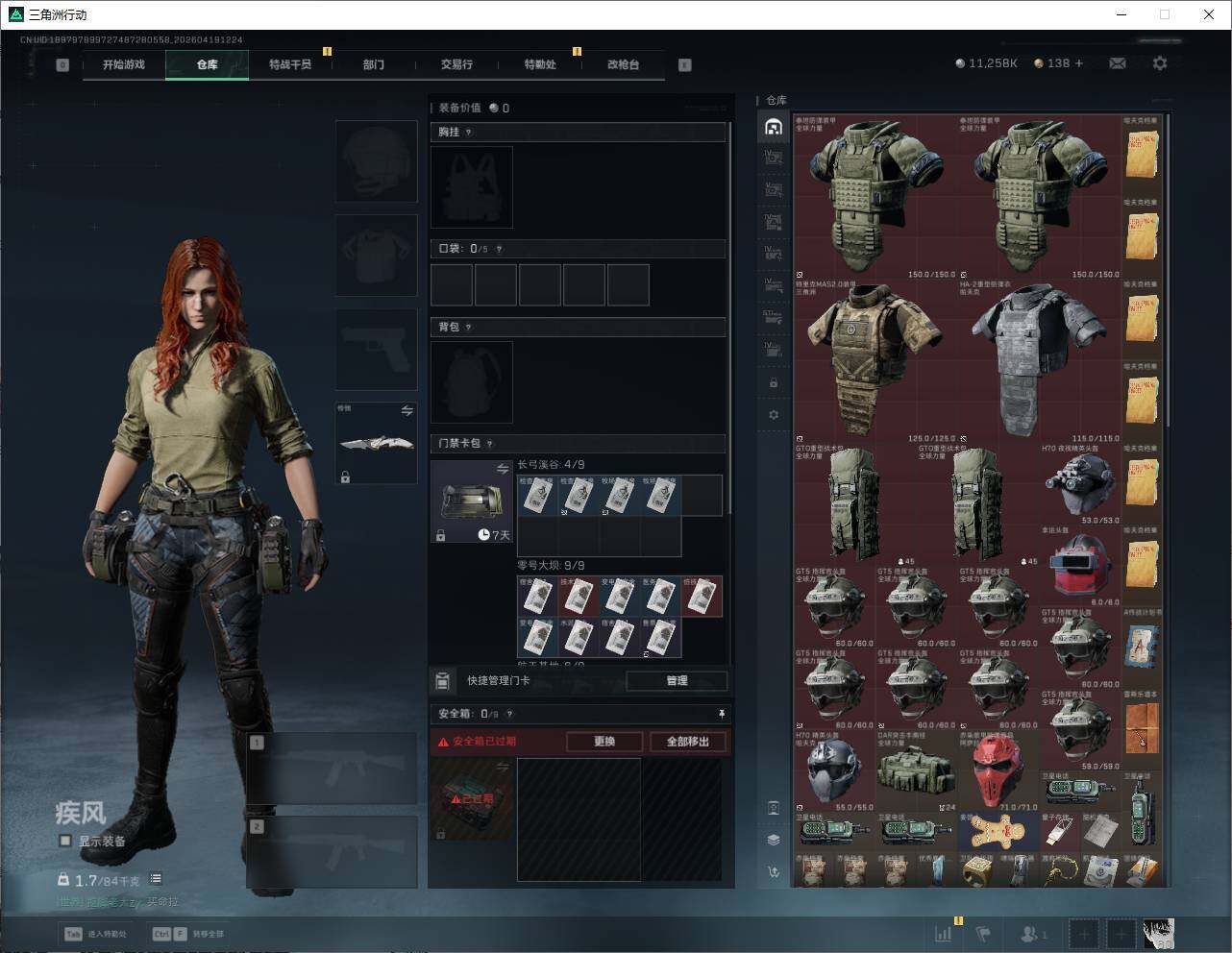
Task: Click the 全部移出 button
Action: tap(687, 742)
